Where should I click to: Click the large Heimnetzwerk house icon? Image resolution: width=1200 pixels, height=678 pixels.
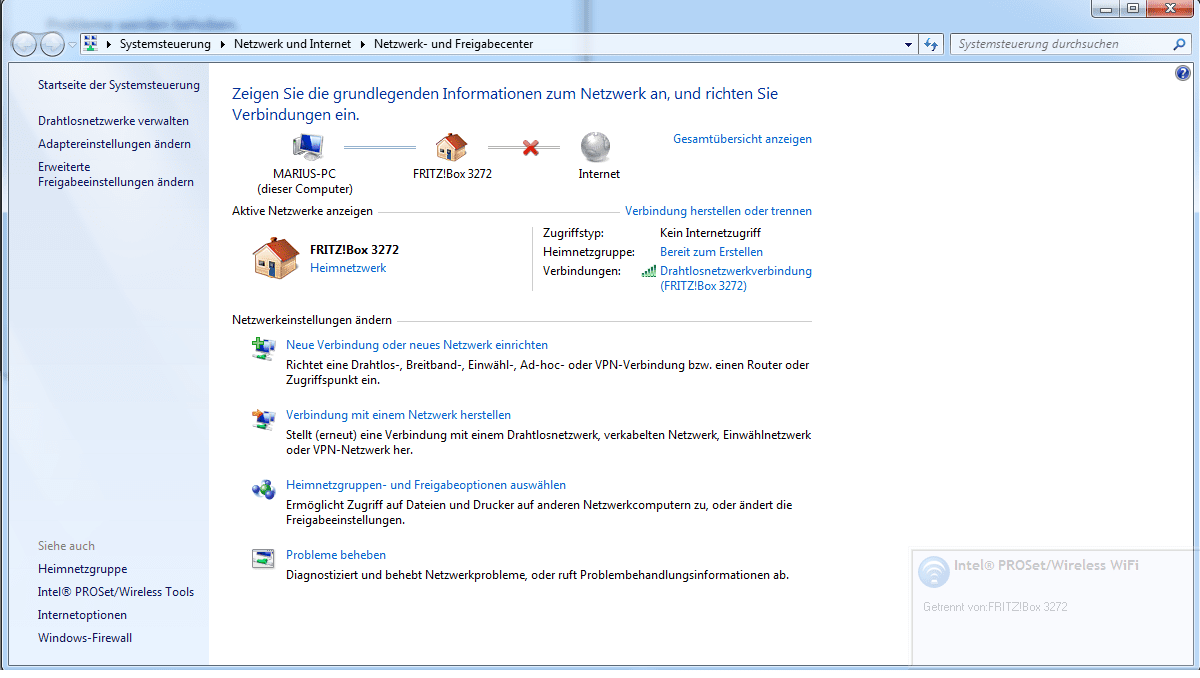click(276, 258)
